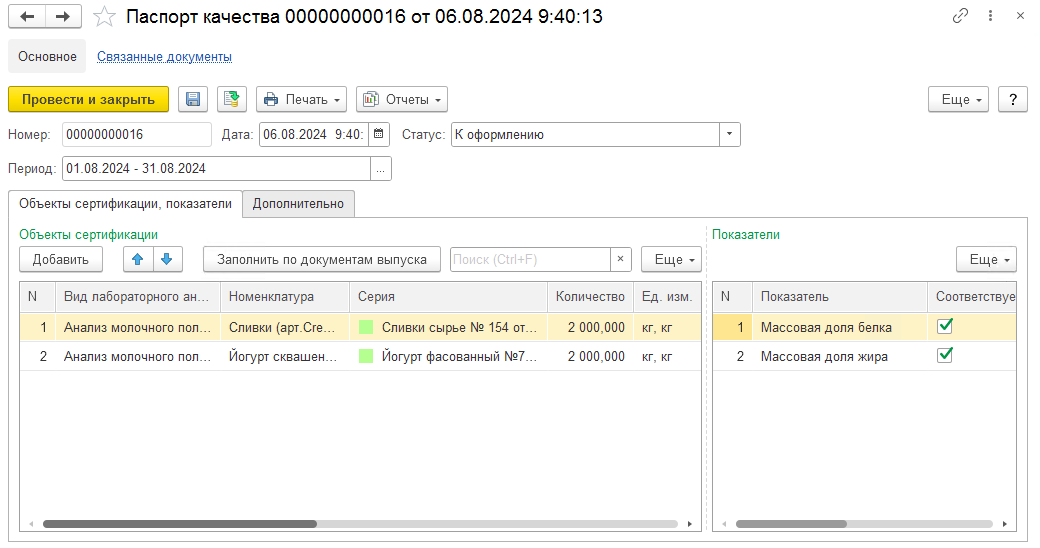1040x548 pixels.
Task: Click the Соответствуе... column header
Action: [972, 297]
